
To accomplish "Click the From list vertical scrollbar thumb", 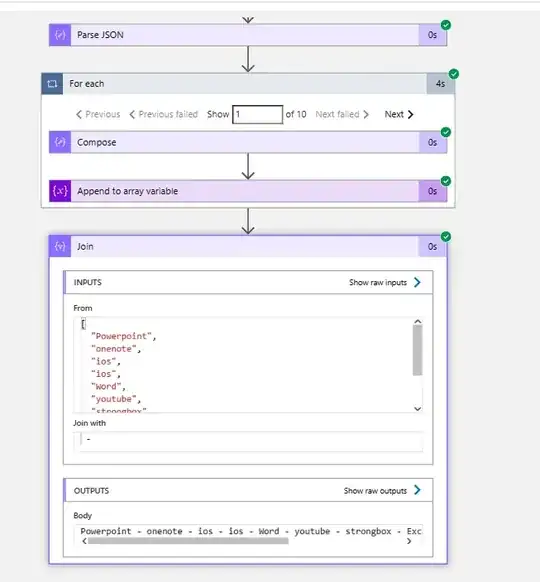I will point(418,350).
